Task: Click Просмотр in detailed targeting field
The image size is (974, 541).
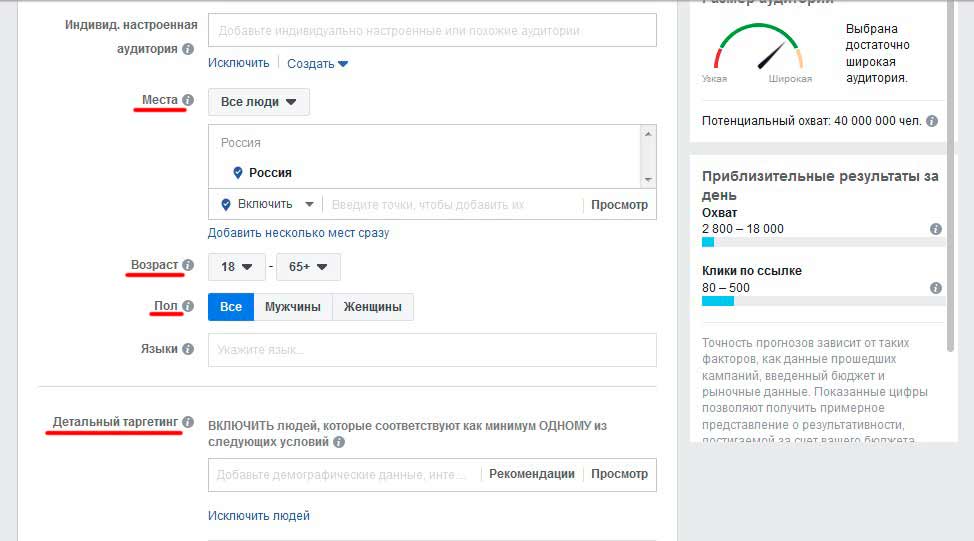Action: coord(619,474)
